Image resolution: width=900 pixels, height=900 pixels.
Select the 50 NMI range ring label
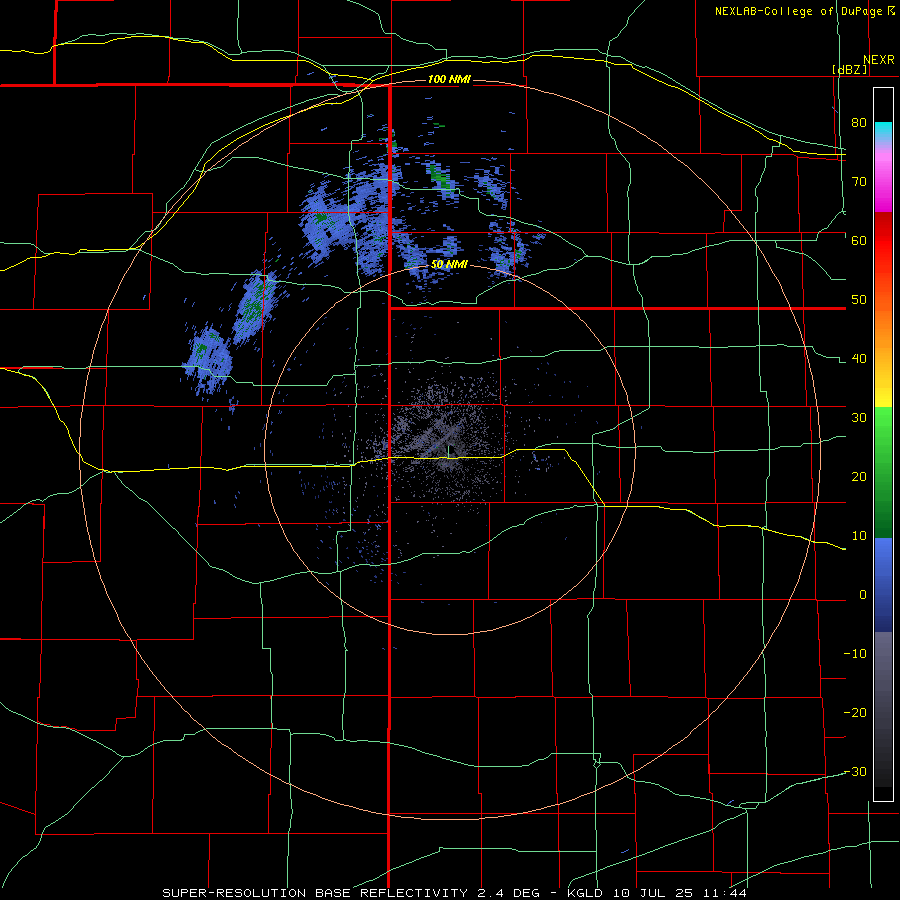click(449, 265)
